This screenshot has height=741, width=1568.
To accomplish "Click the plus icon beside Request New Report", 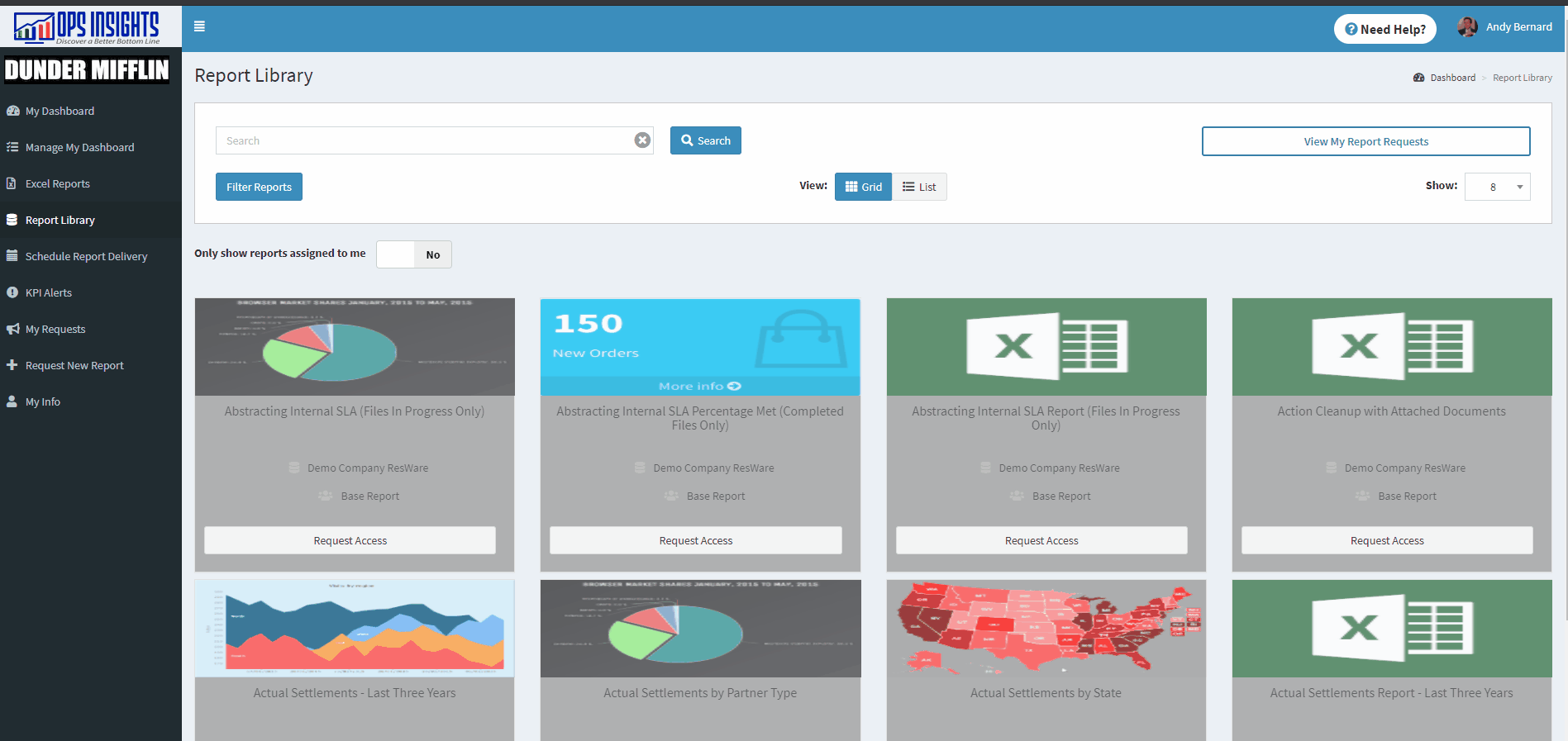I will tap(12, 365).
